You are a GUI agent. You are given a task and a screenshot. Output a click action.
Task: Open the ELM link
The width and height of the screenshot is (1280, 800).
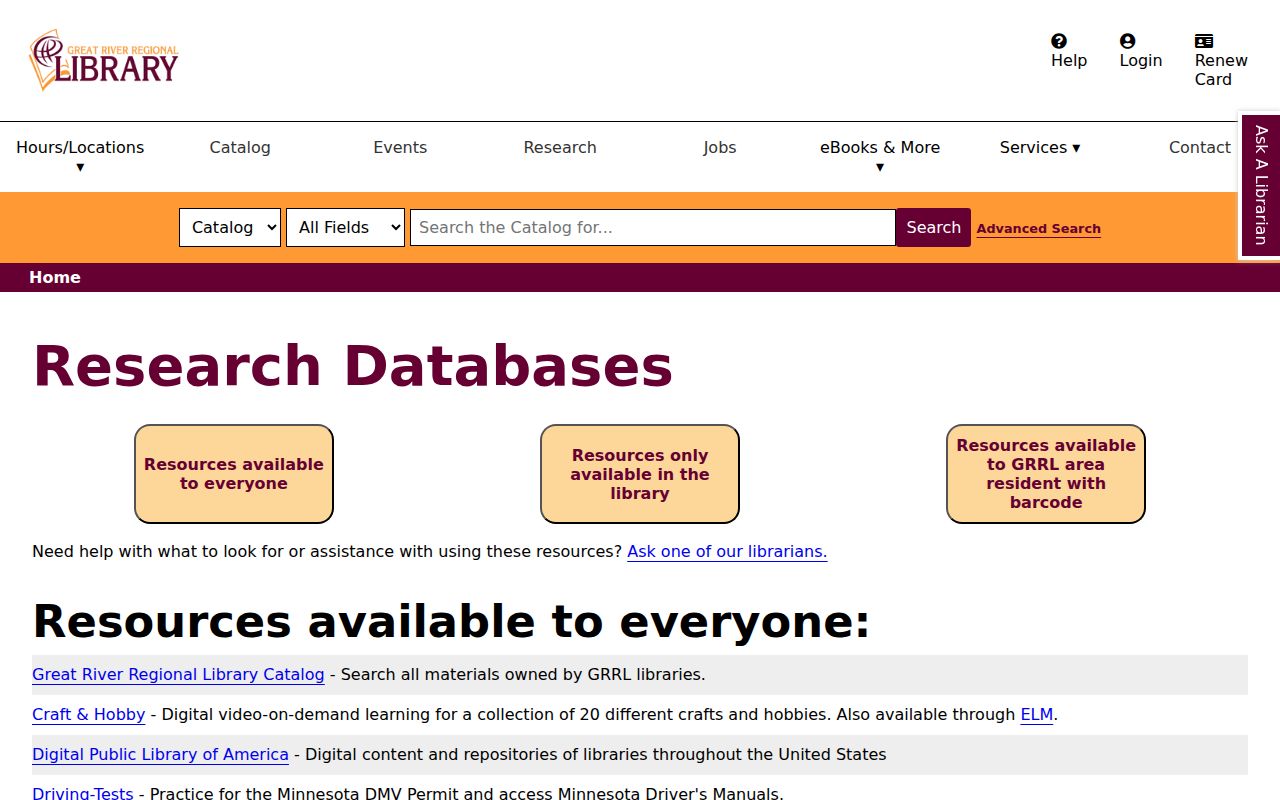[x=1037, y=714]
